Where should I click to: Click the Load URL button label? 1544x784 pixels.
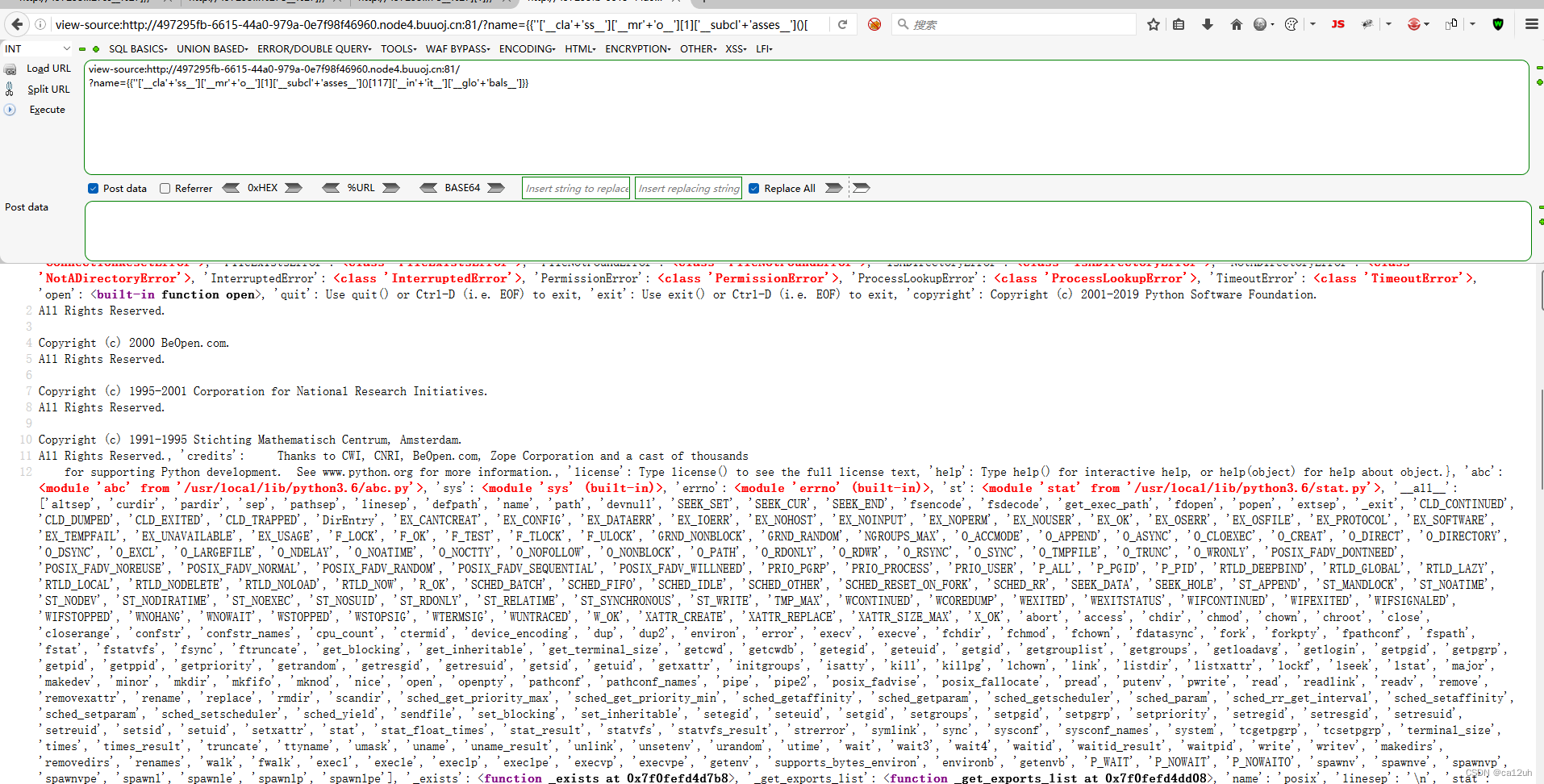(x=48, y=69)
